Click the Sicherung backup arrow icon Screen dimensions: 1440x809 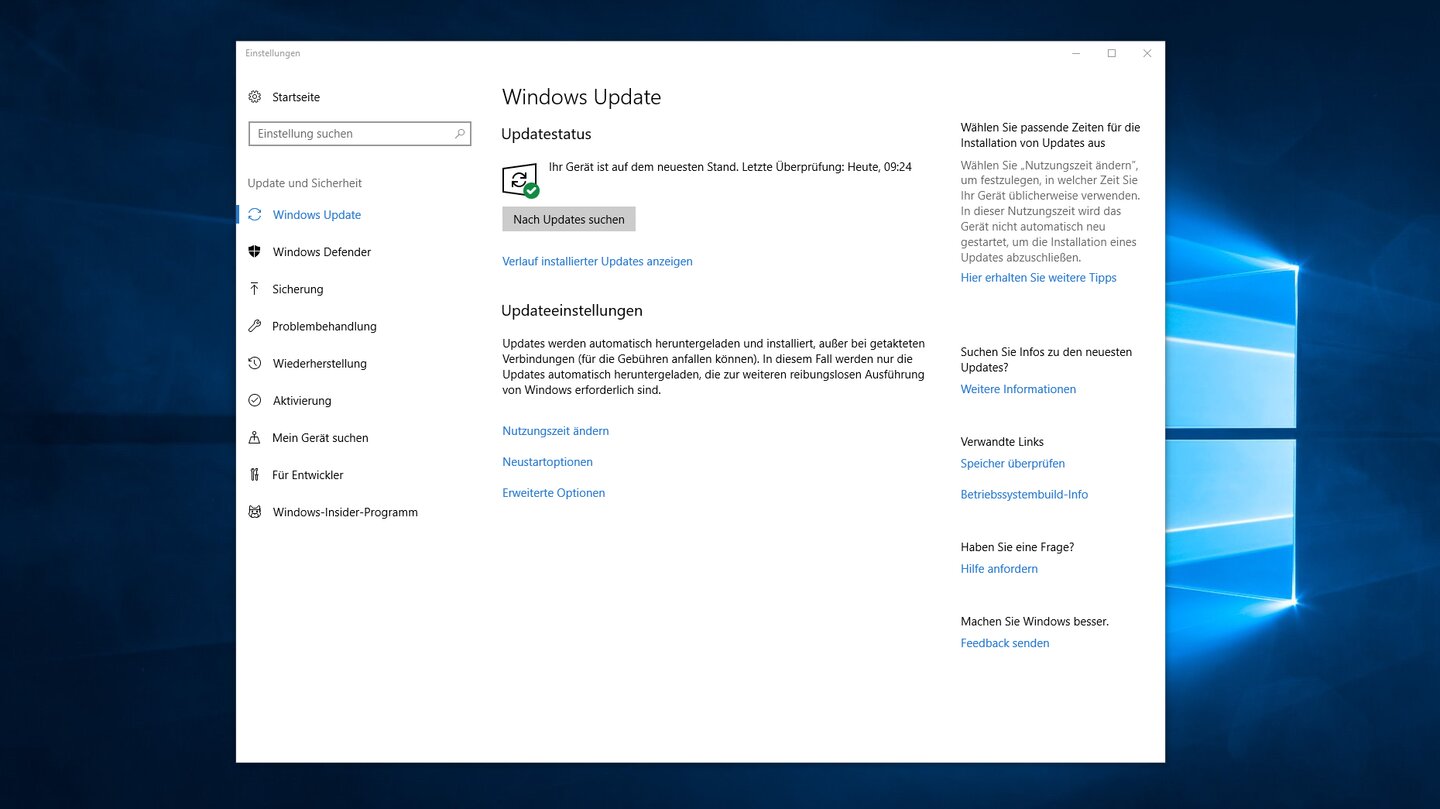[254, 289]
